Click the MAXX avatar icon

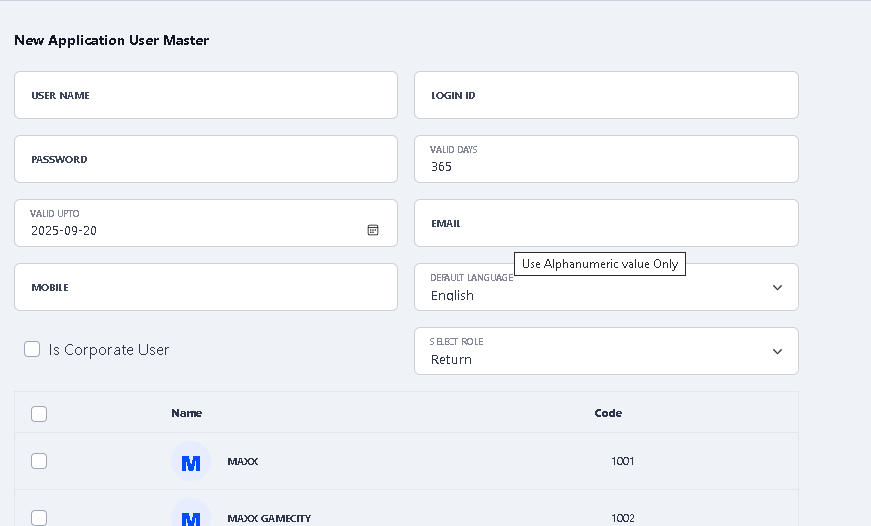click(x=191, y=462)
